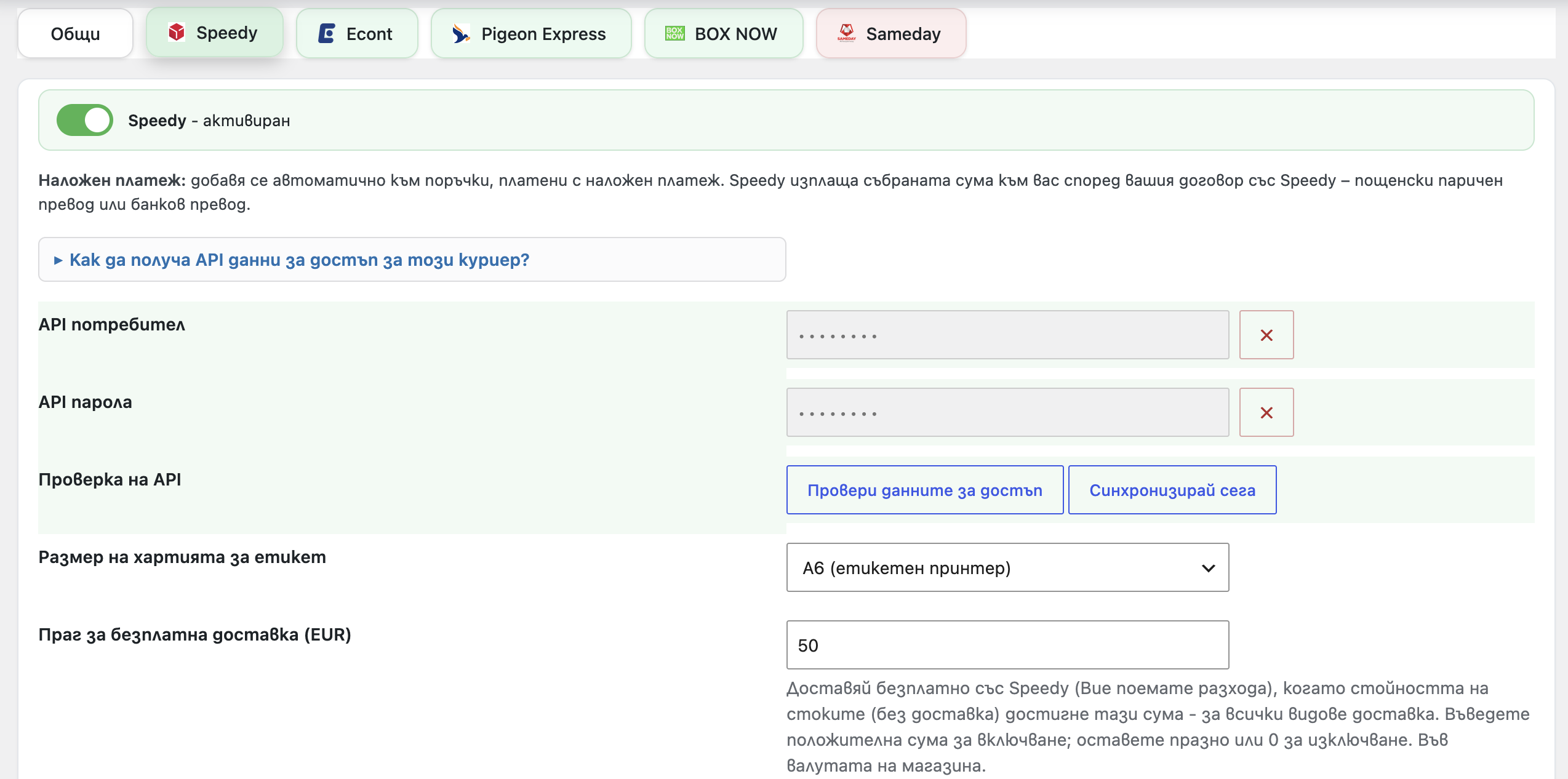Open the Общи settings tab
This screenshot has height=779, width=1568.
pyautogui.click(x=75, y=34)
